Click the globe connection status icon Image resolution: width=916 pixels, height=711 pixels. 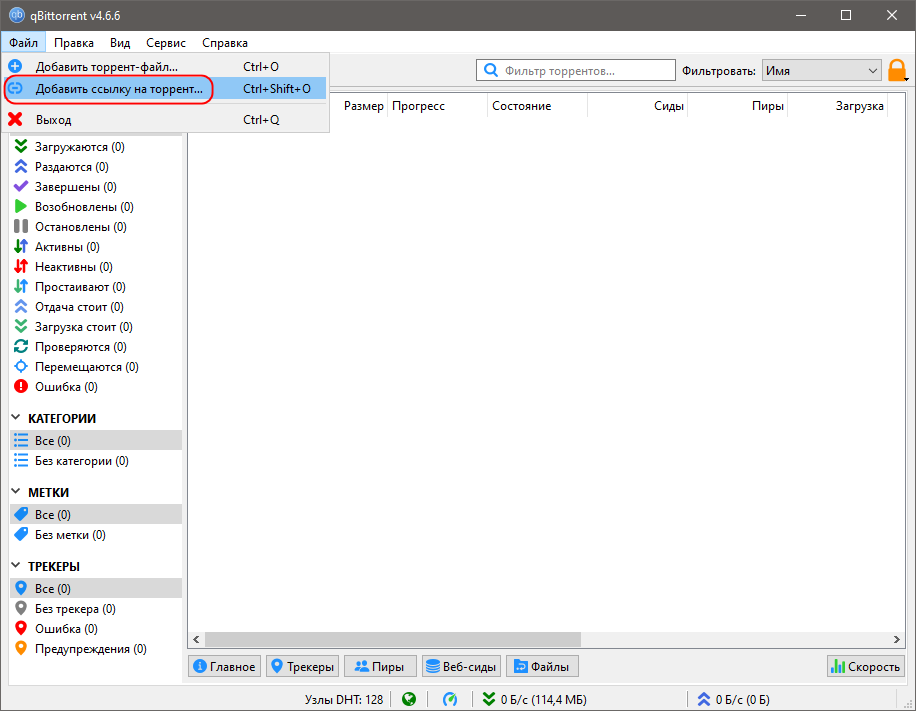tap(409, 699)
